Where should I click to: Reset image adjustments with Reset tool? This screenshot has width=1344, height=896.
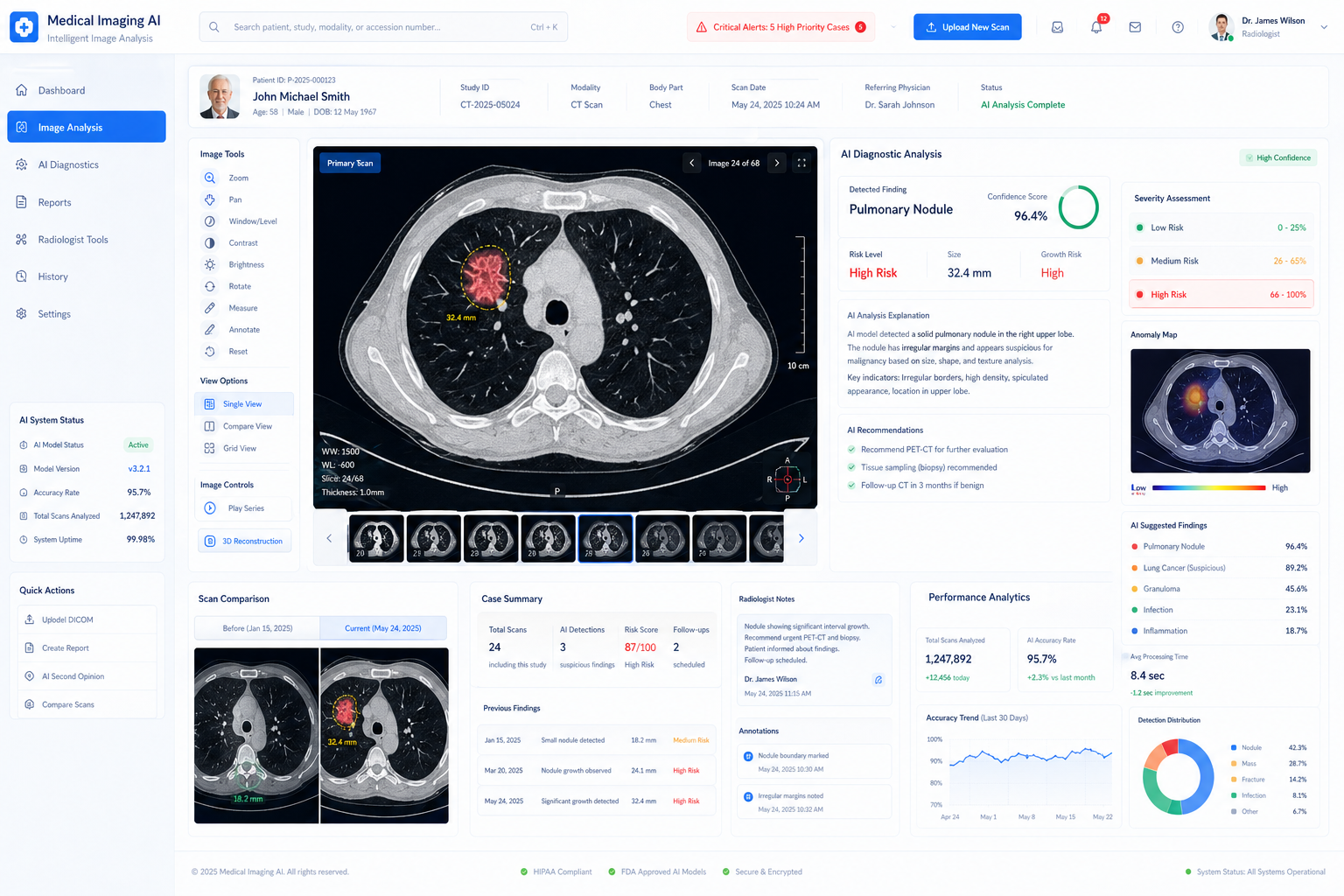226,352
